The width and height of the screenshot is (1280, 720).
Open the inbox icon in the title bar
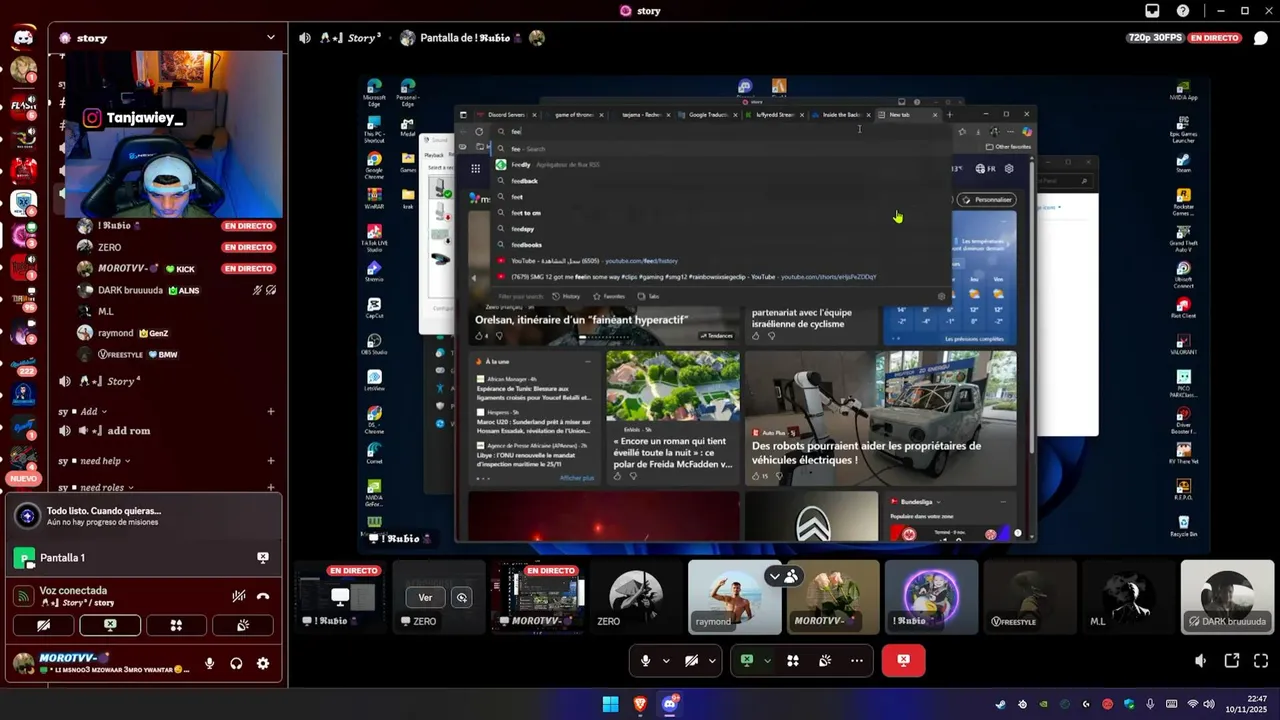point(1152,11)
